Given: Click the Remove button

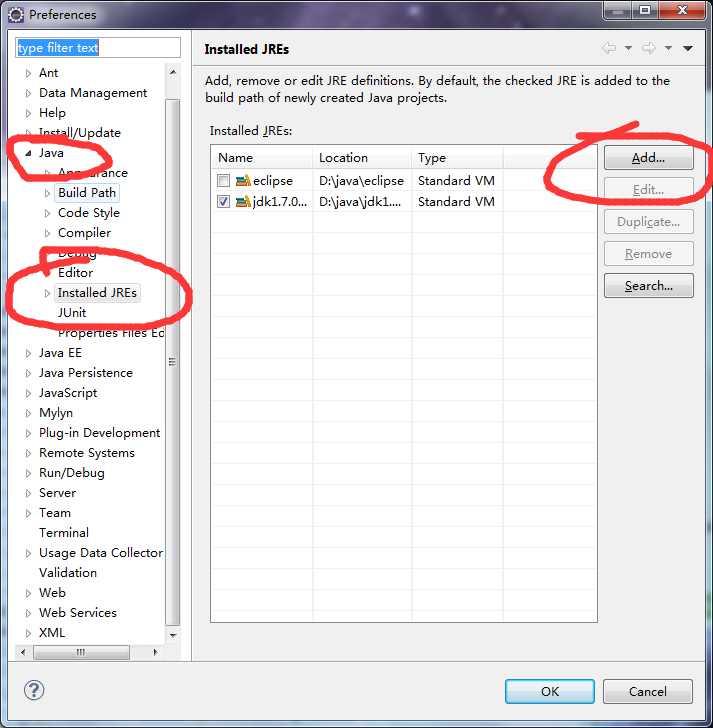Looking at the screenshot, I should (x=648, y=254).
